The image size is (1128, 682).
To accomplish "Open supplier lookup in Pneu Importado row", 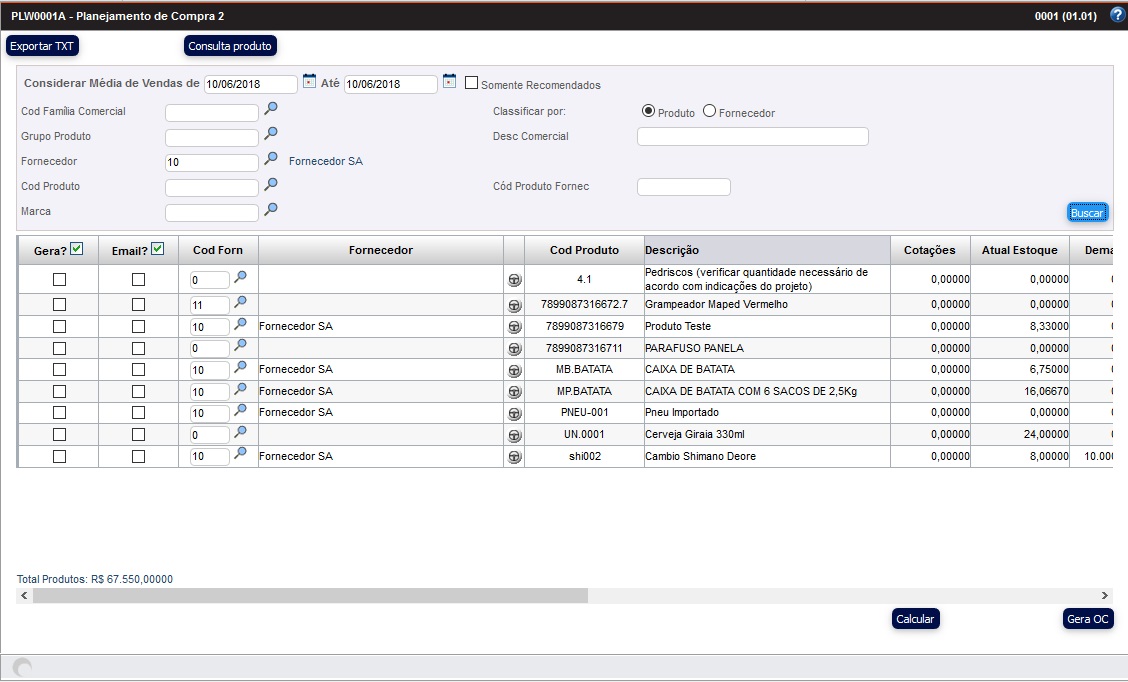I will pos(240,411).
